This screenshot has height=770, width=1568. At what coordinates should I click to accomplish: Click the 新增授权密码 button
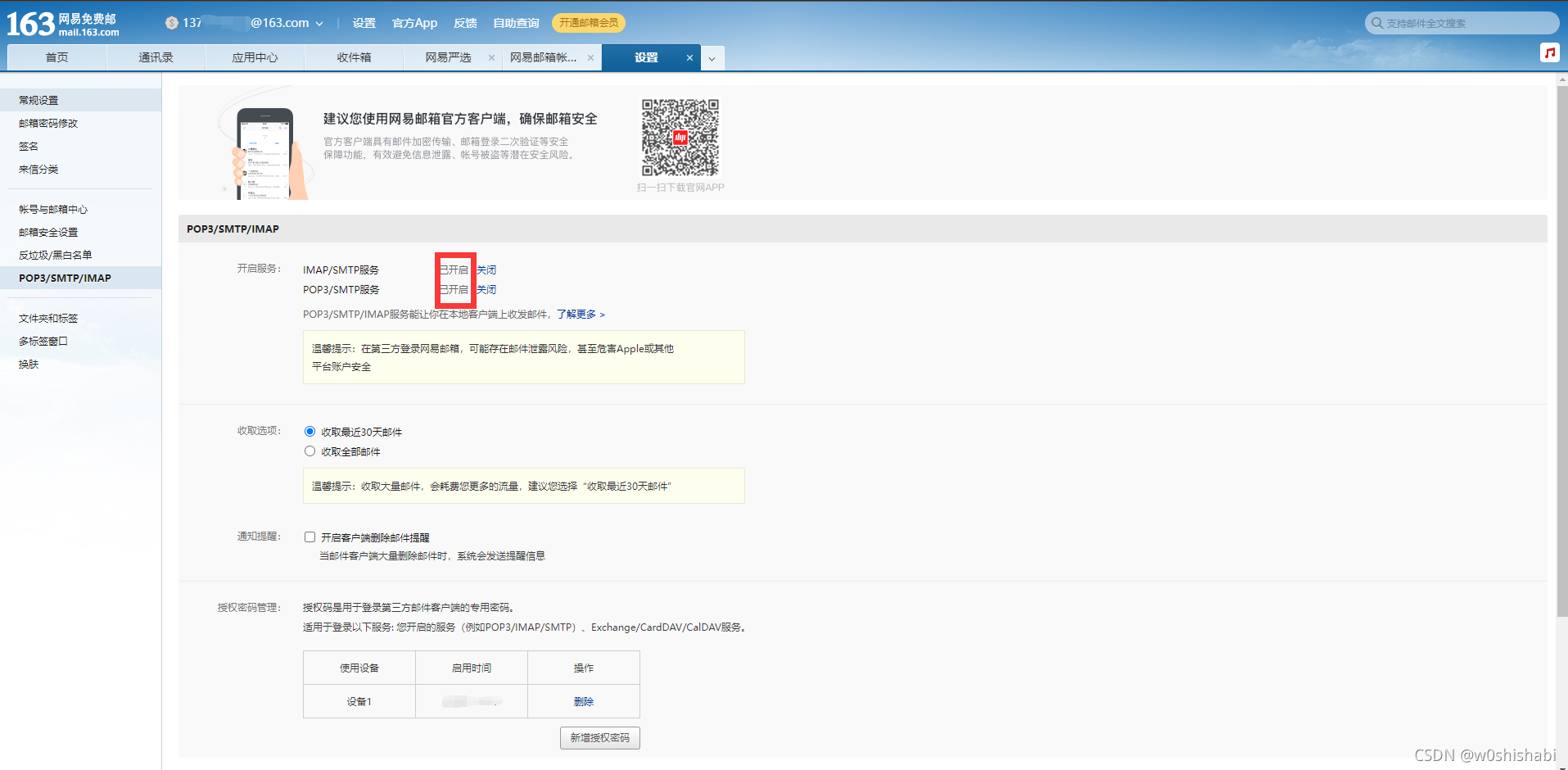(600, 738)
